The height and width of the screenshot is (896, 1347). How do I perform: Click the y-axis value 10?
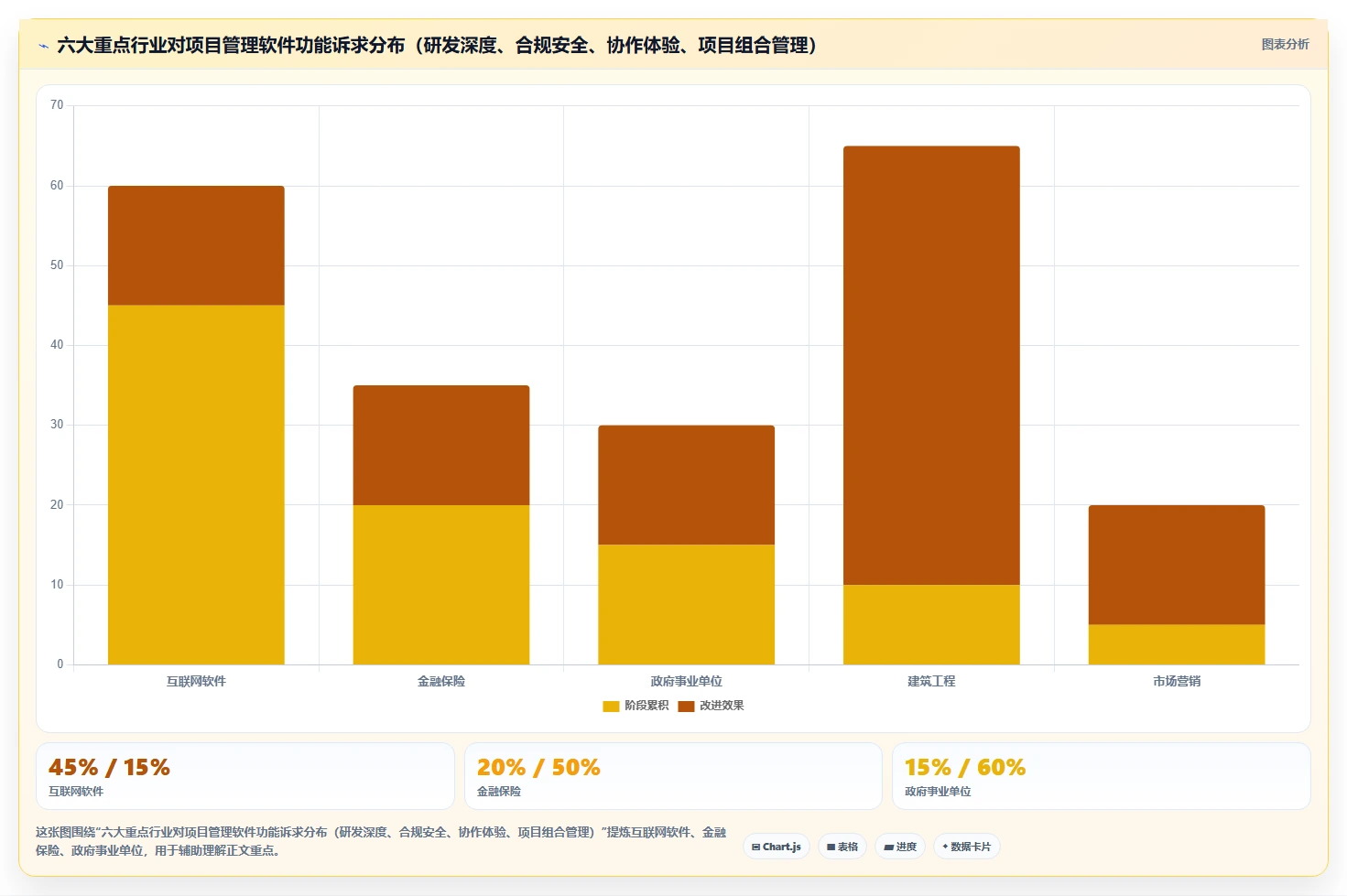point(57,585)
